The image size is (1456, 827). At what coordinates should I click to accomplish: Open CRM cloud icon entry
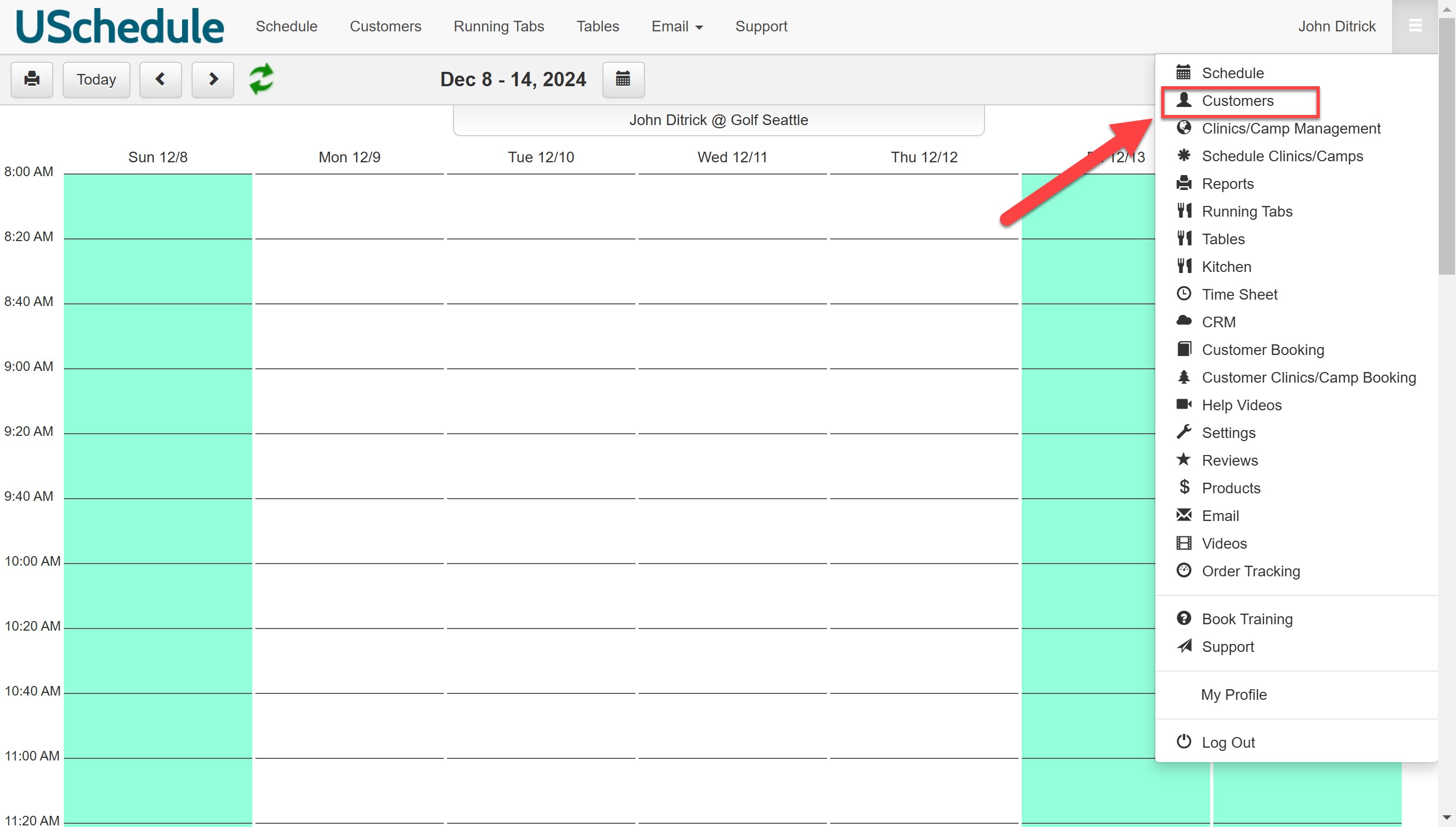point(1218,322)
